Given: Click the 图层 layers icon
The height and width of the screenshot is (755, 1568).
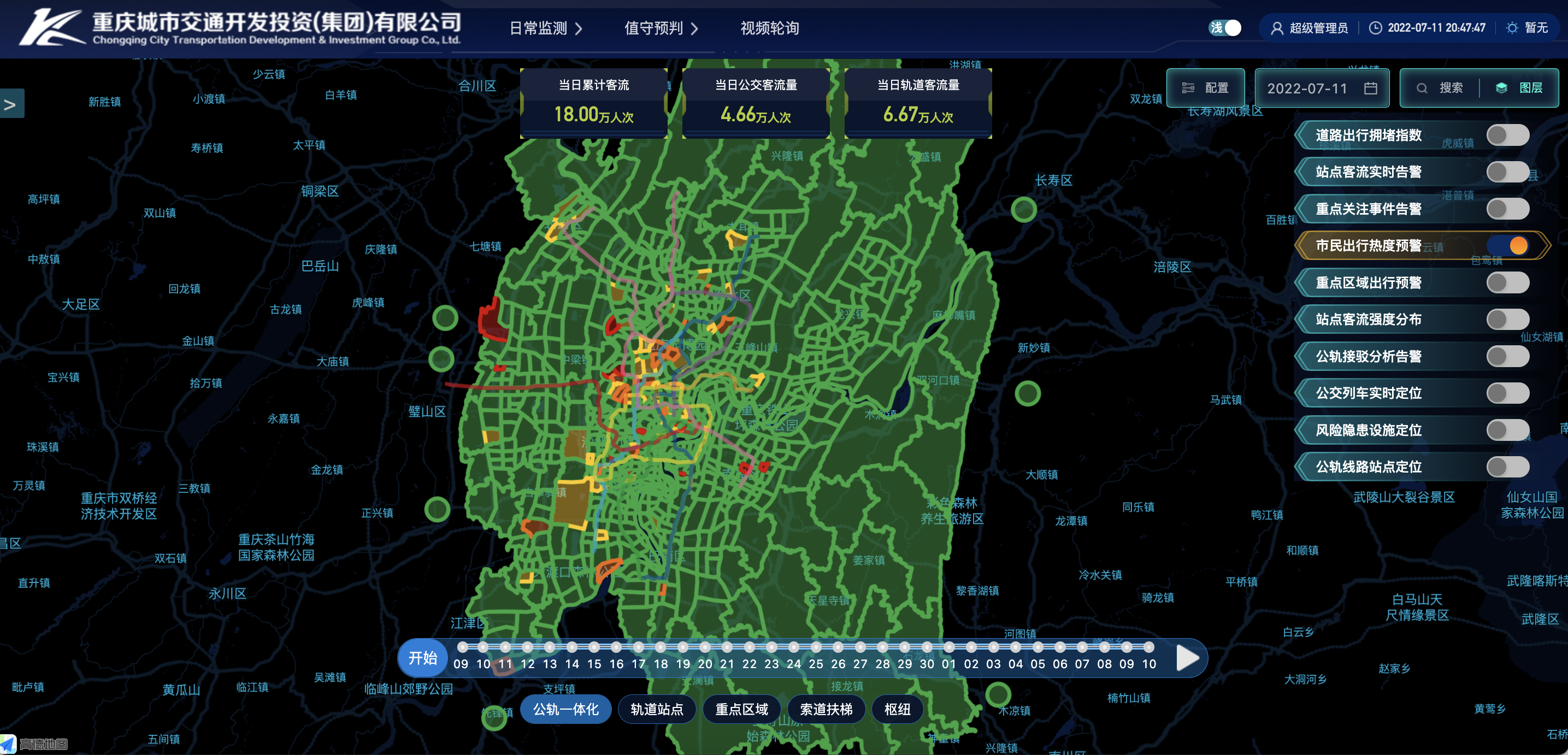Looking at the screenshot, I should [1502, 89].
